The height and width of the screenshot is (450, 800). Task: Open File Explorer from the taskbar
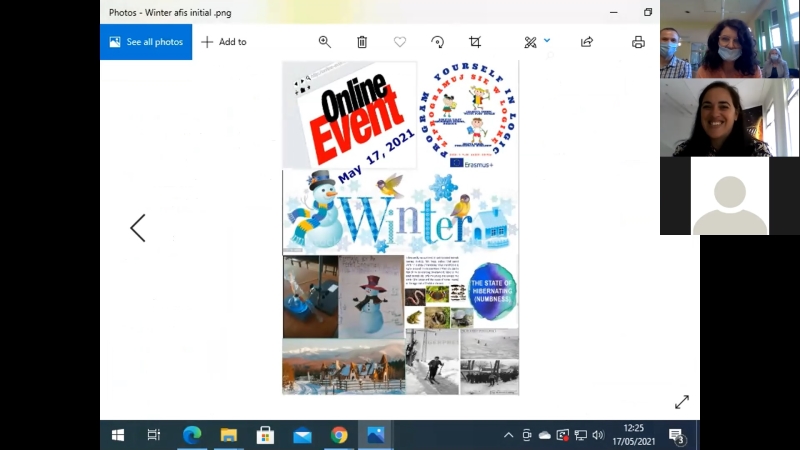229,435
